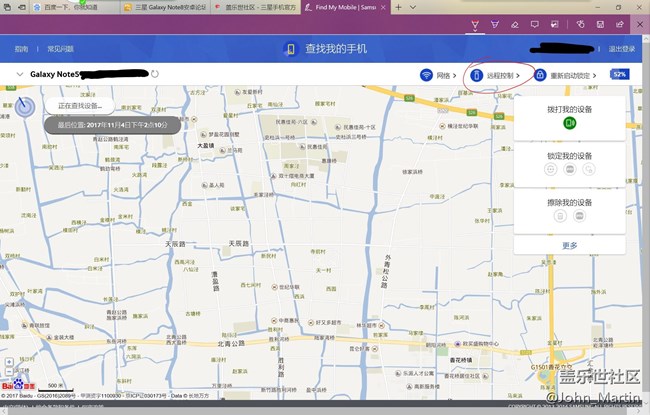
Task: Expand the Galaxy Note device dropdown chevron
Action: (19, 75)
